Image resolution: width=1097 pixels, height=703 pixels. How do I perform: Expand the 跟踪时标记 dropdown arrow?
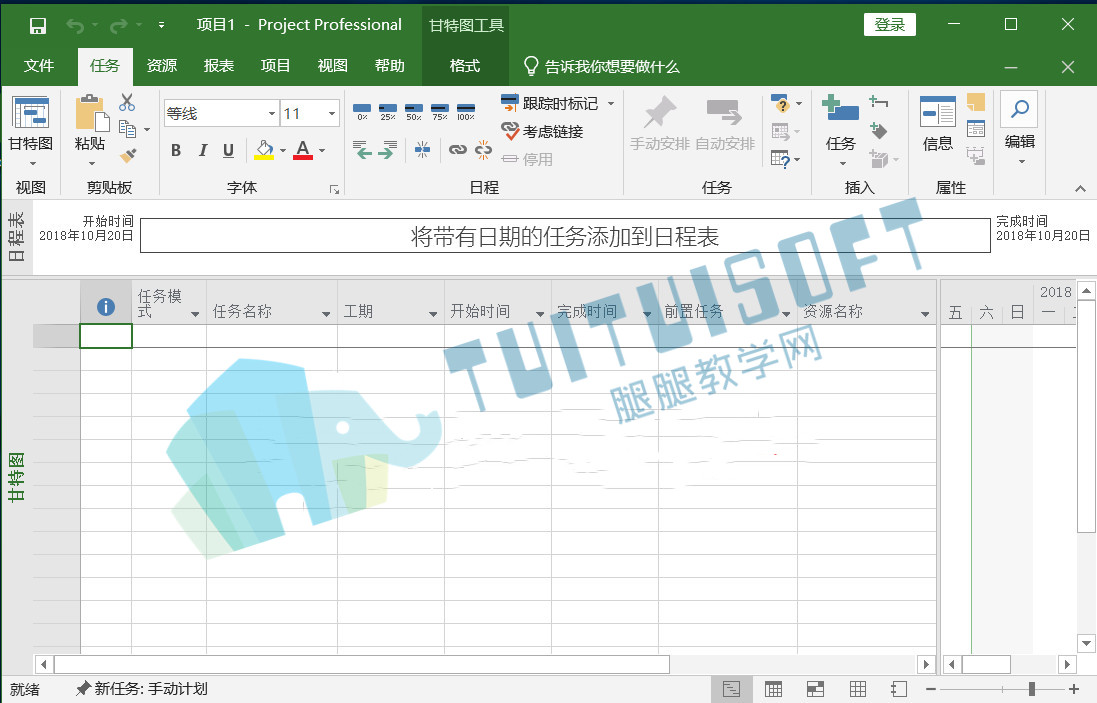click(x=611, y=104)
